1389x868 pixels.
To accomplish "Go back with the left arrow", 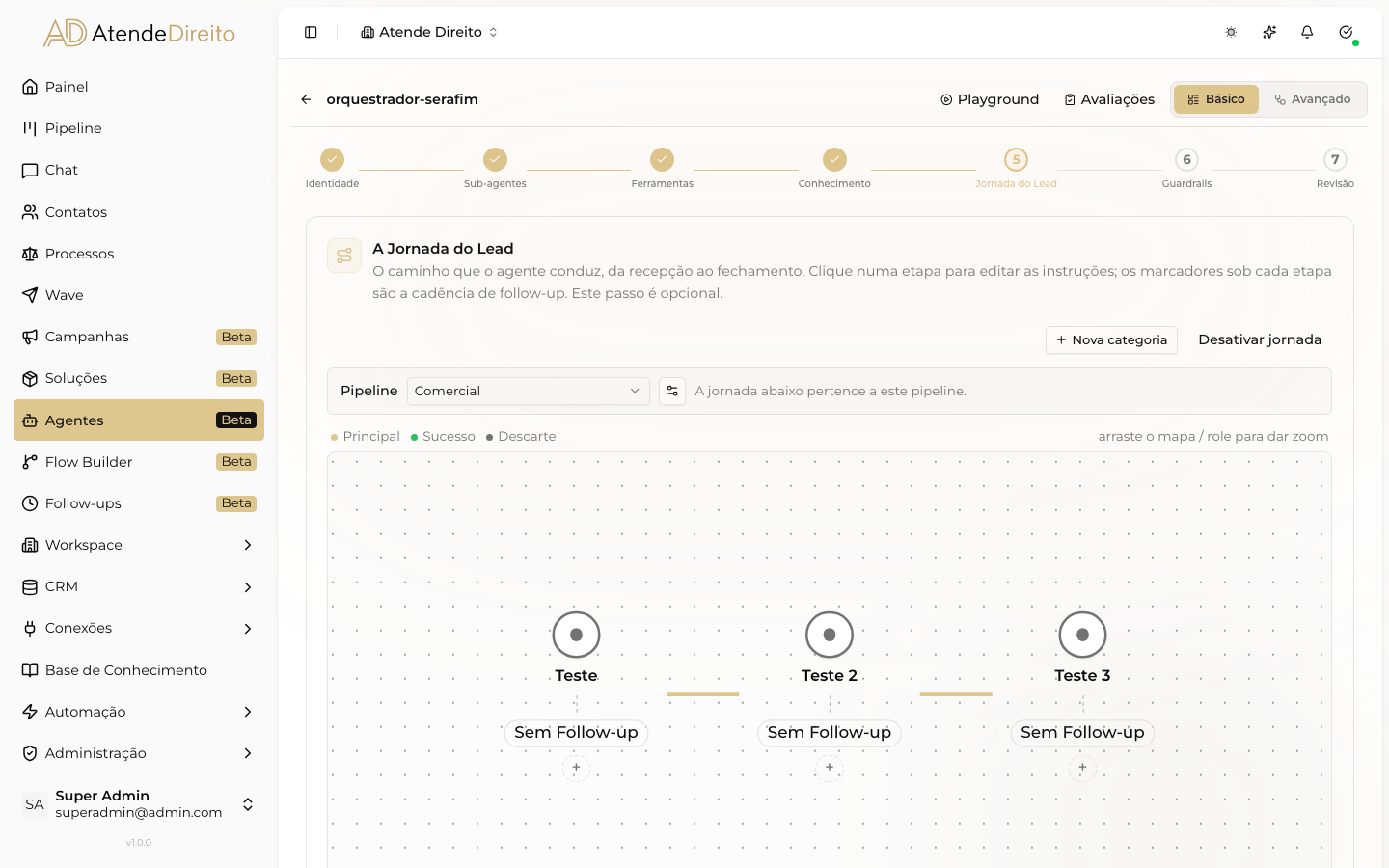I will pyautogui.click(x=306, y=99).
